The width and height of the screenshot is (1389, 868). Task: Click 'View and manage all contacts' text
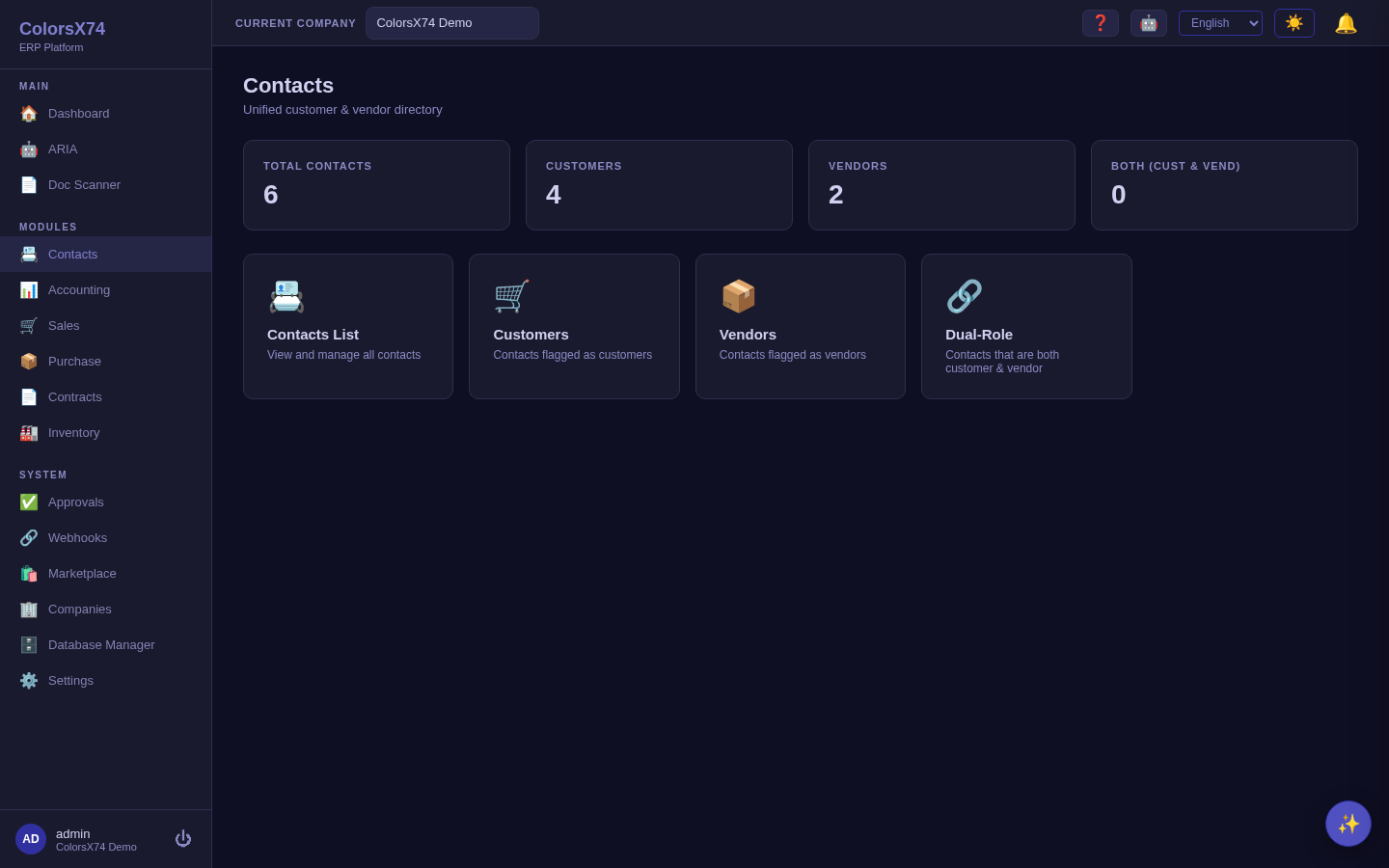pyautogui.click(x=343, y=355)
